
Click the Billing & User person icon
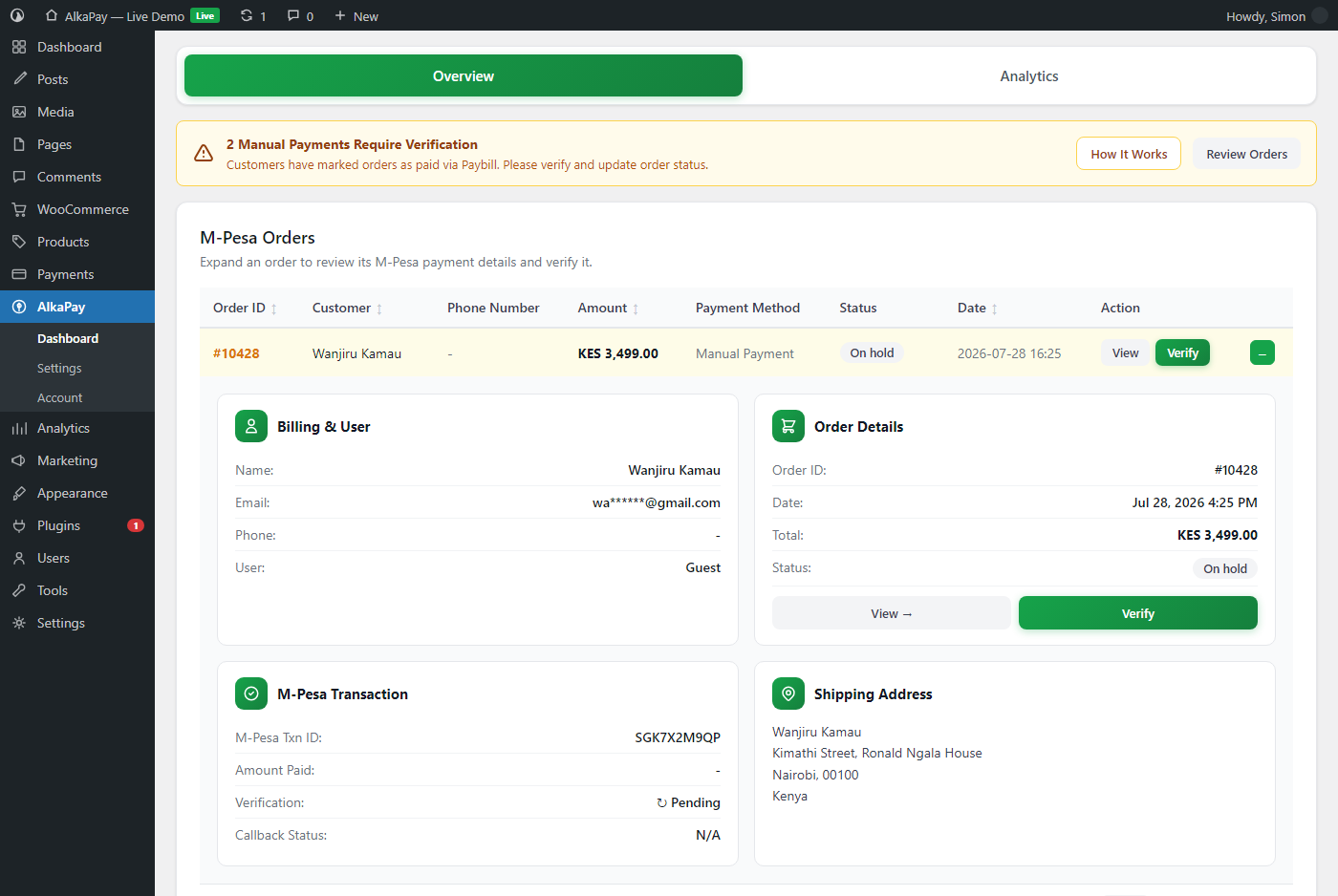pyautogui.click(x=251, y=426)
